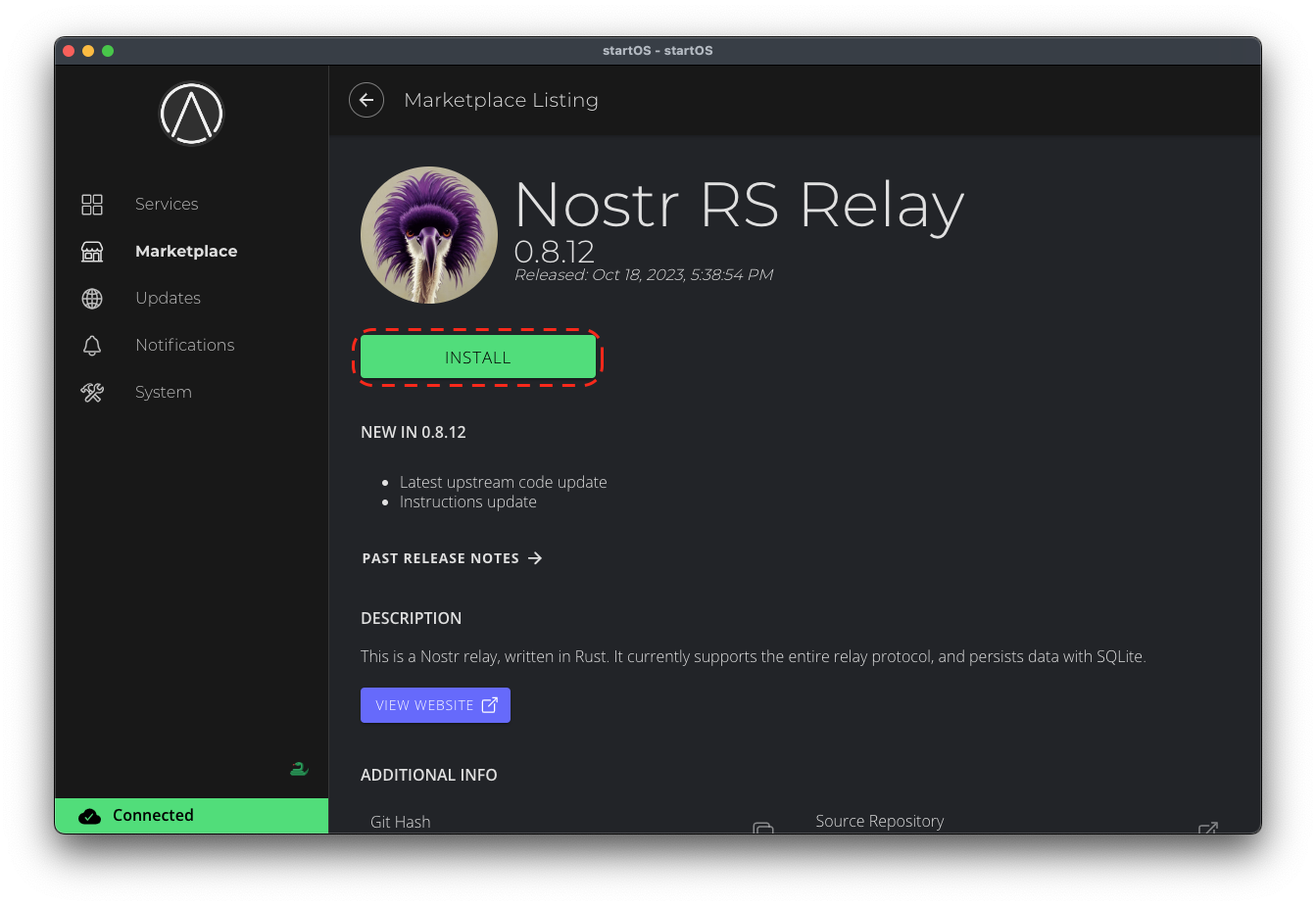Open Notifications from the sidebar
Image resolution: width=1316 pixels, height=906 pixels.
pyautogui.click(x=184, y=345)
